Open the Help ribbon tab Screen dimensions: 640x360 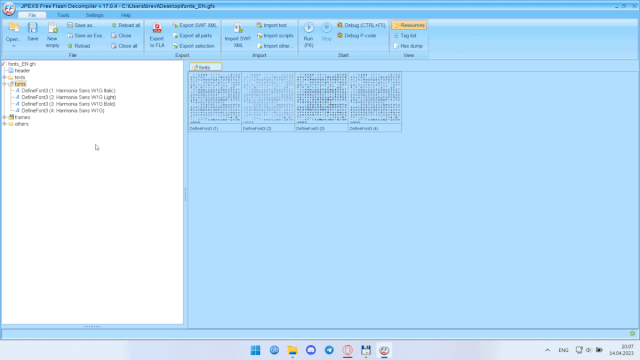pyautogui.click(x=126, y=15)
